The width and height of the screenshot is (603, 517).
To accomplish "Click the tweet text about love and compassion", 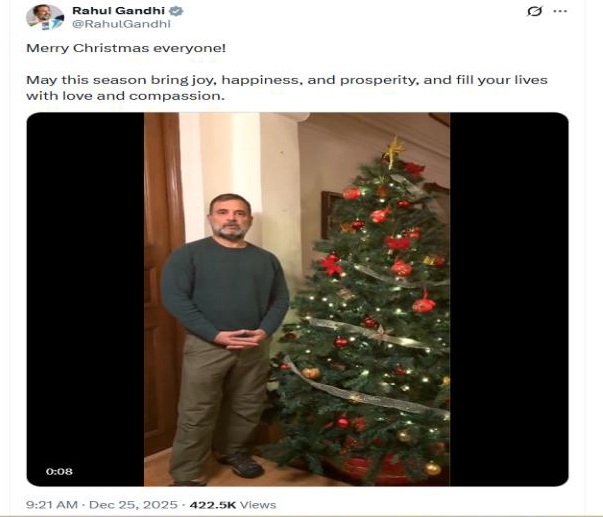I will 287,88.
